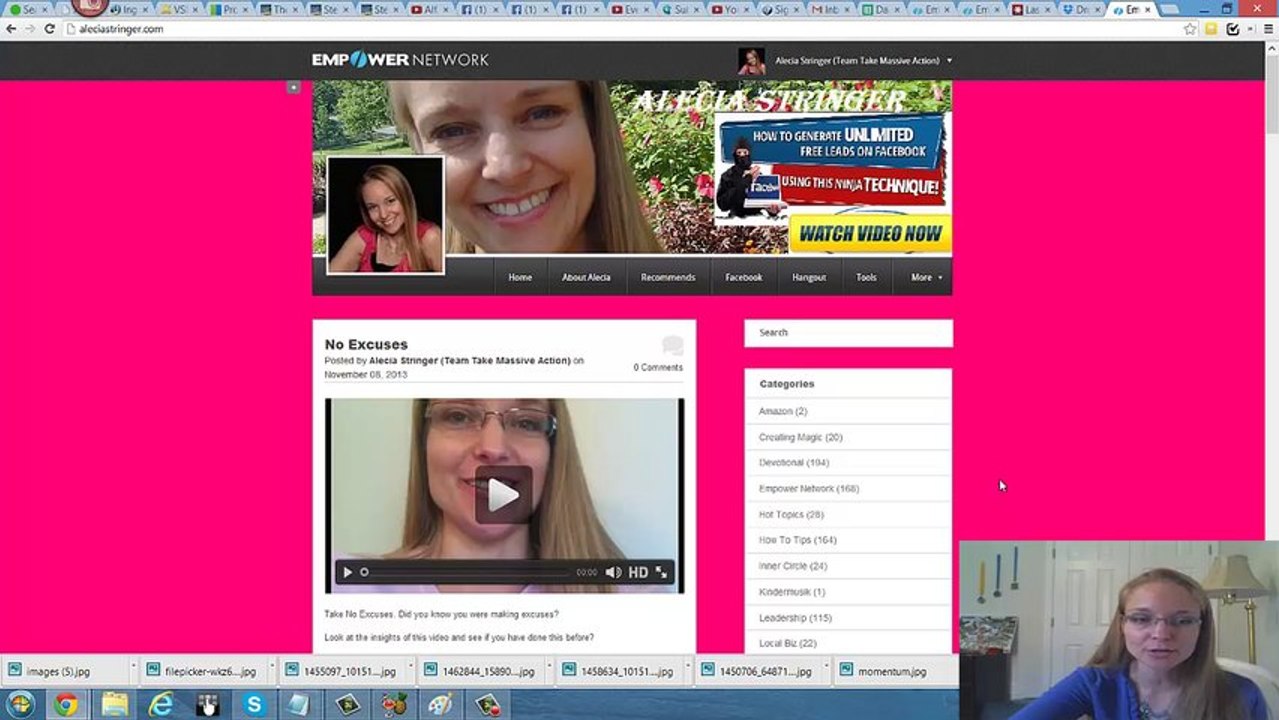Open dropdown arrow for 1462844_15890 download

(550, 668)
